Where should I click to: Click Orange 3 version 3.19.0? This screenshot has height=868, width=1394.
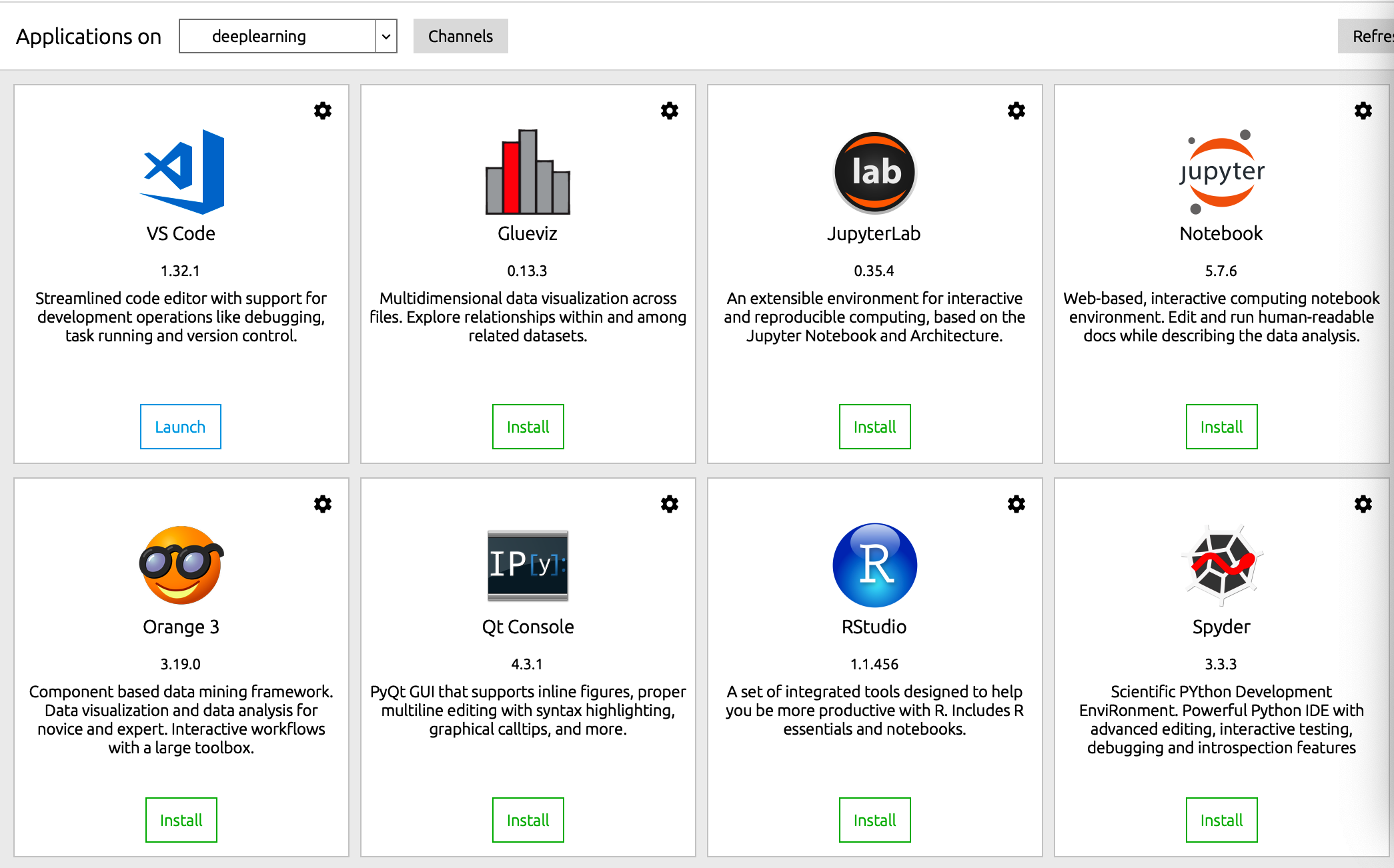tap(180, 664)
